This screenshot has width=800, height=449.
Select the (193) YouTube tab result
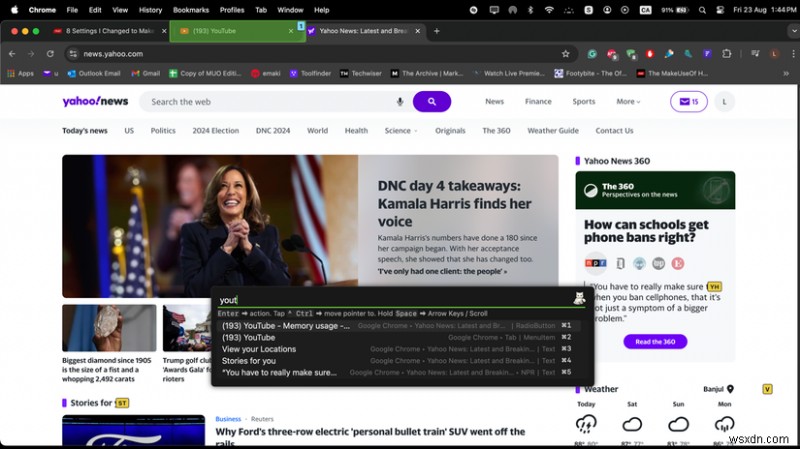tap(398, 337)
